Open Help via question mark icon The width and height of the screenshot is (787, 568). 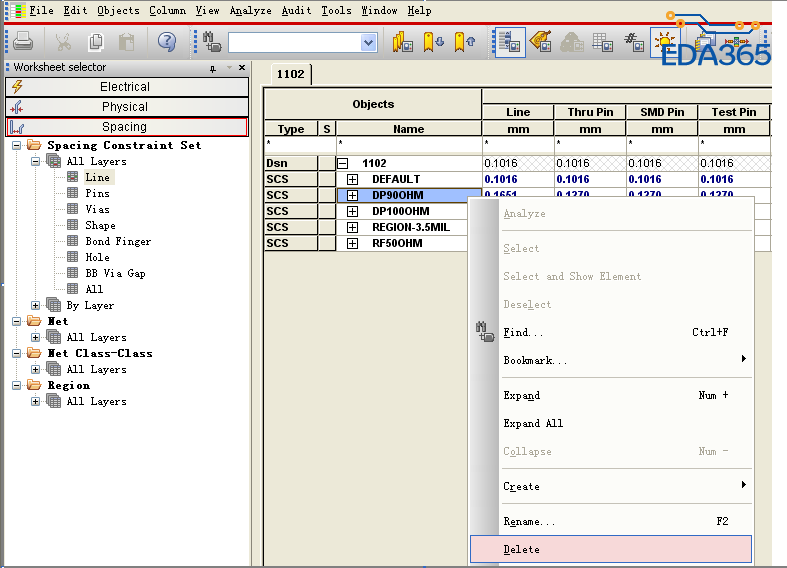[167, 42]
